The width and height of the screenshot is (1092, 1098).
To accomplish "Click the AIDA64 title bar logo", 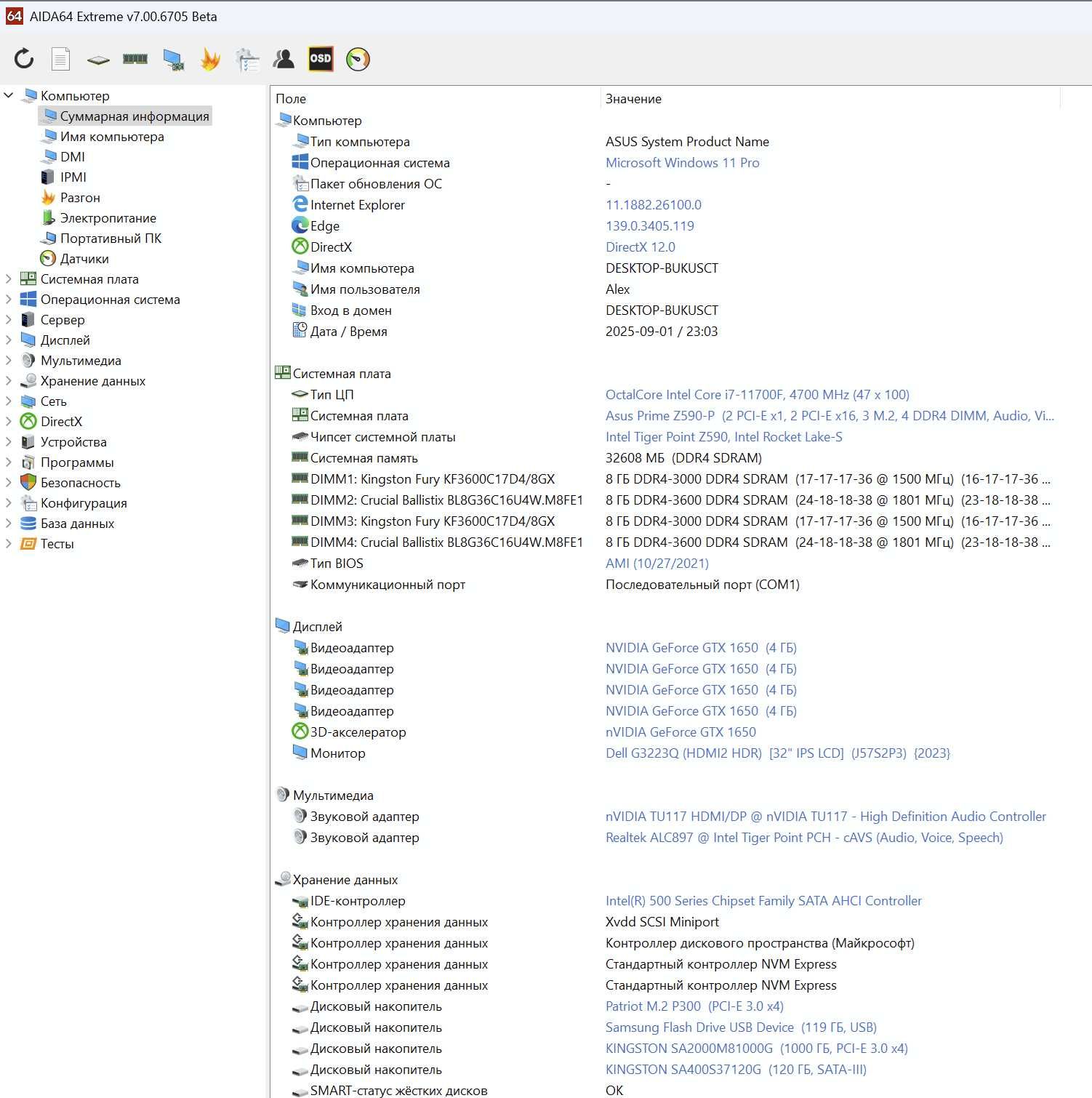I will coord(15,16).
